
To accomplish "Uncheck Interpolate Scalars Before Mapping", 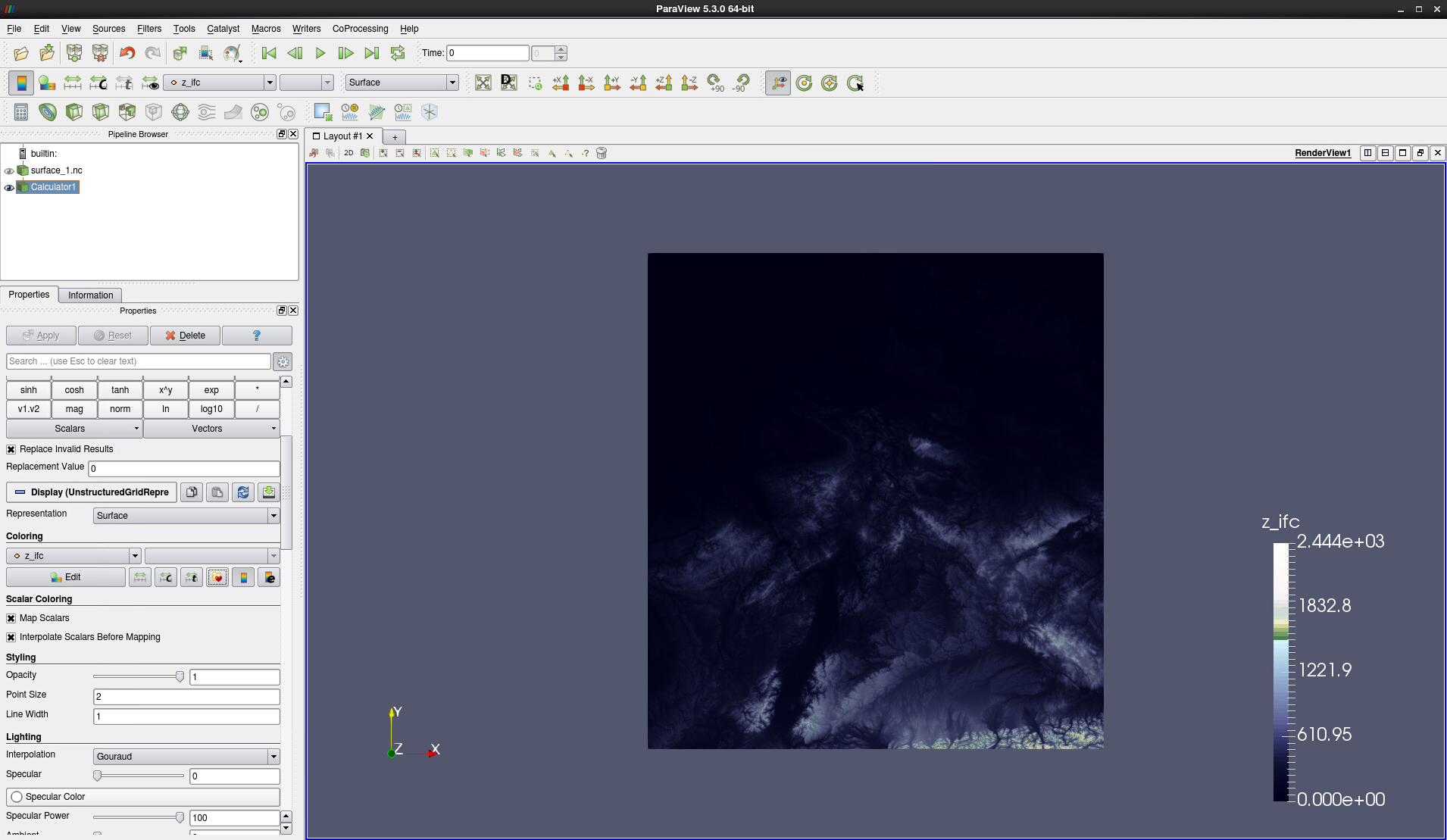I will [11, 637].
